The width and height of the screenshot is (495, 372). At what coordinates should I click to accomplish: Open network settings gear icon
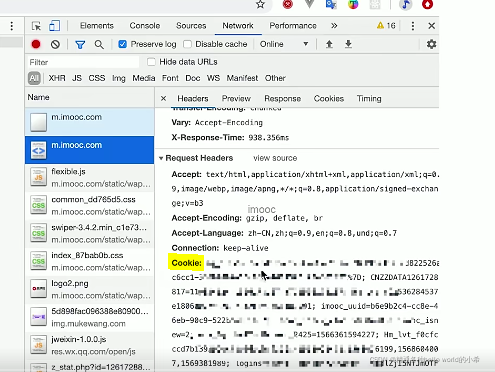tap(431, 44)
